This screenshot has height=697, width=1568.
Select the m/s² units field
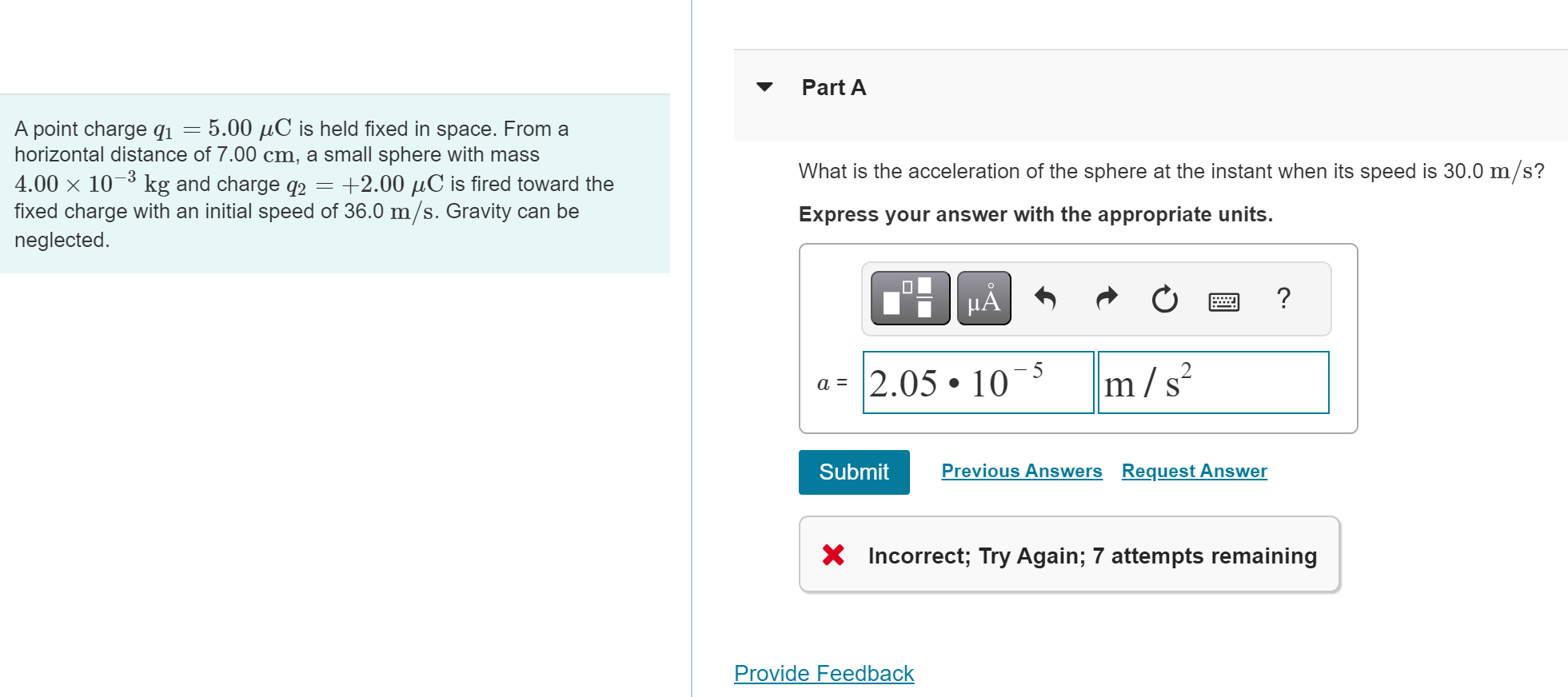(1213, 383)
